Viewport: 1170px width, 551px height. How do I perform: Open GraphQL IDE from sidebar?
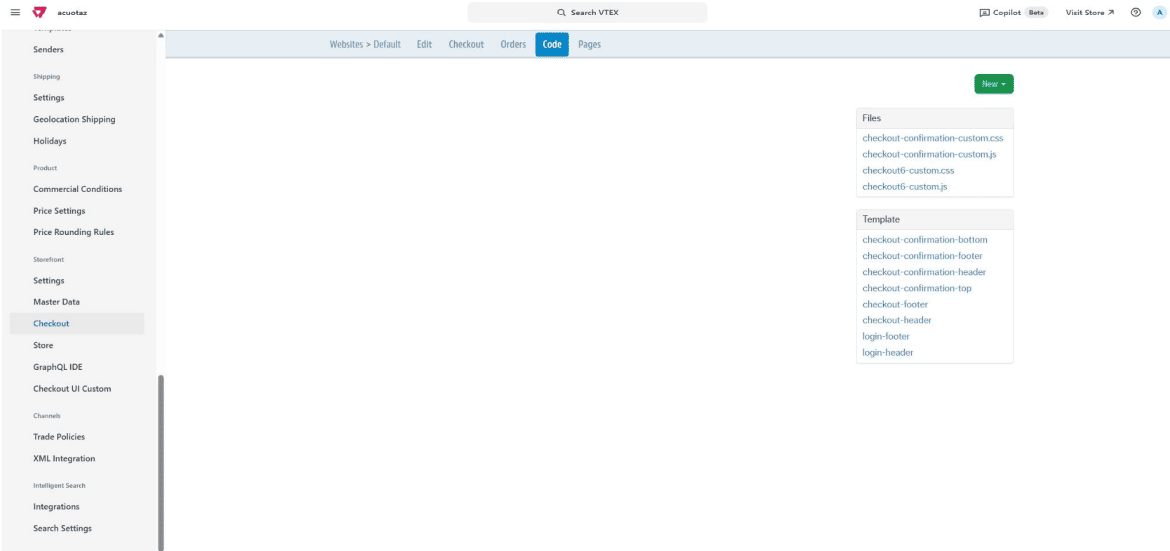(x=58, y=367)
